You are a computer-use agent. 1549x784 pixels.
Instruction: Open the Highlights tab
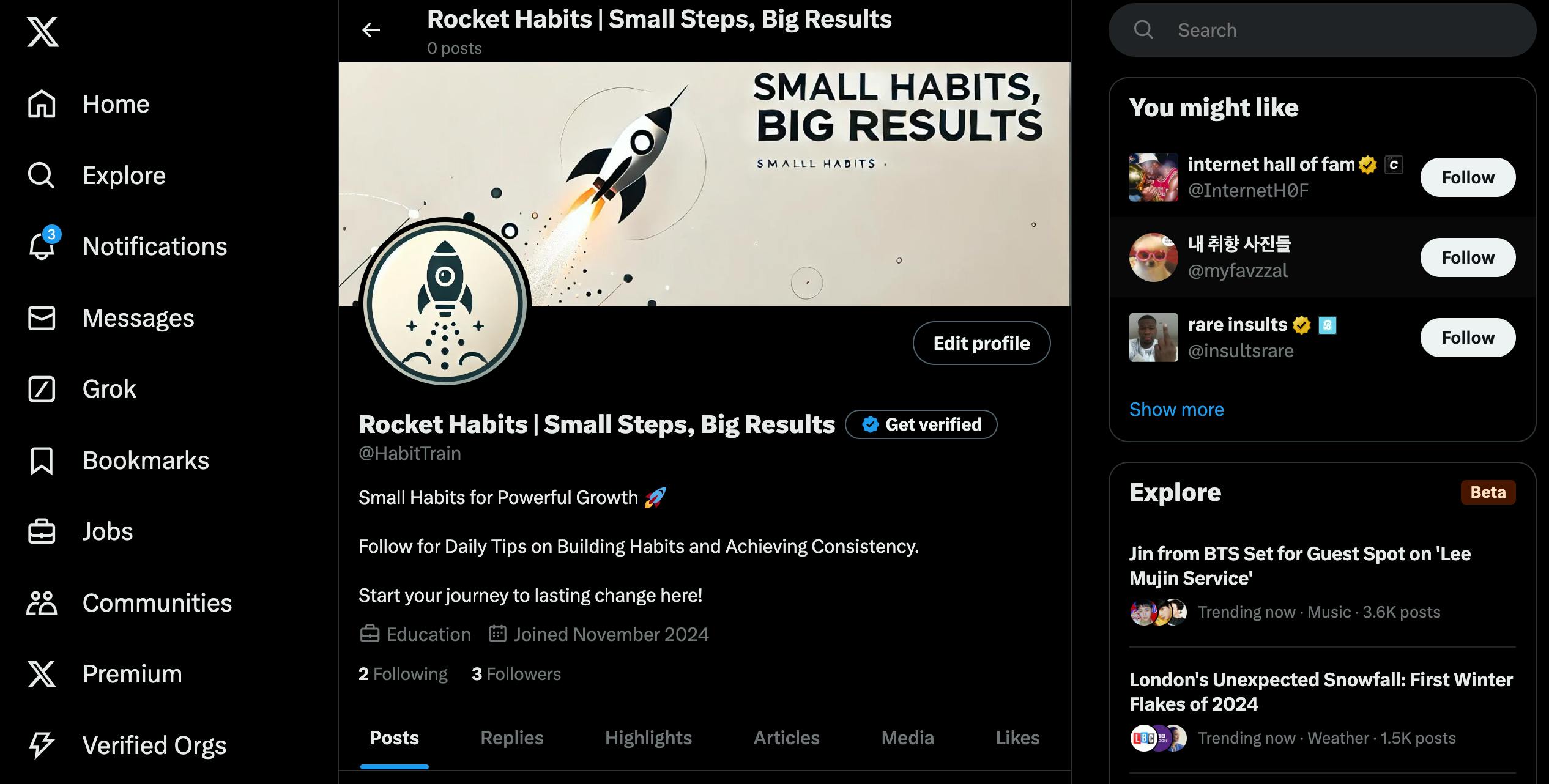[x=648, y=738]
